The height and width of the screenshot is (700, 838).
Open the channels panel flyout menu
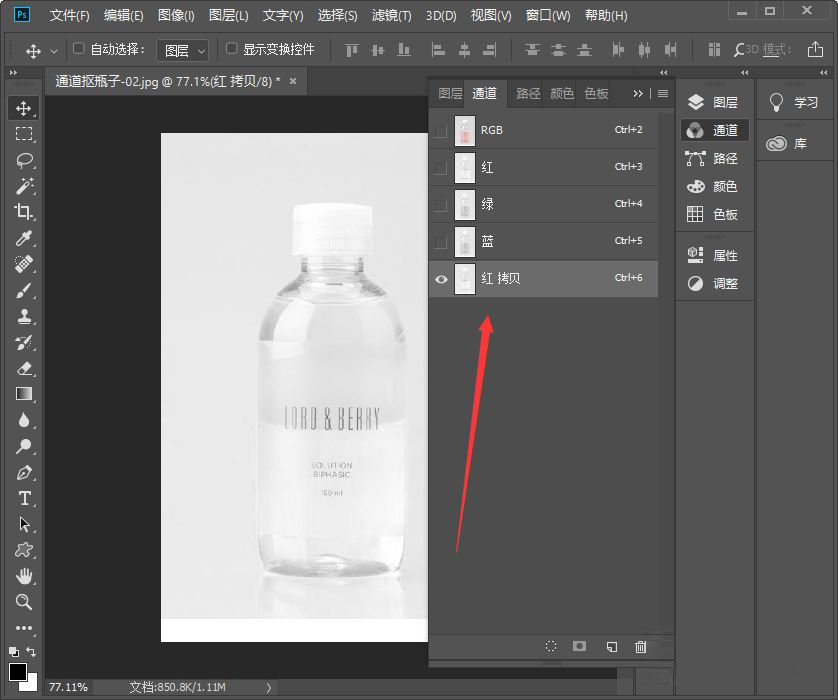click(662, 94)
